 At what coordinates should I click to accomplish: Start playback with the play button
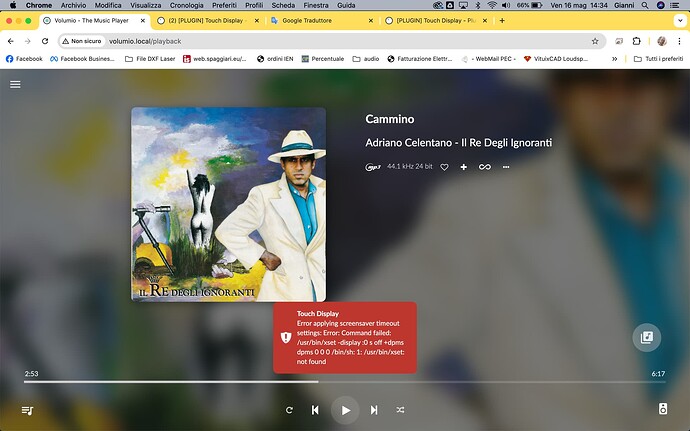345,410
